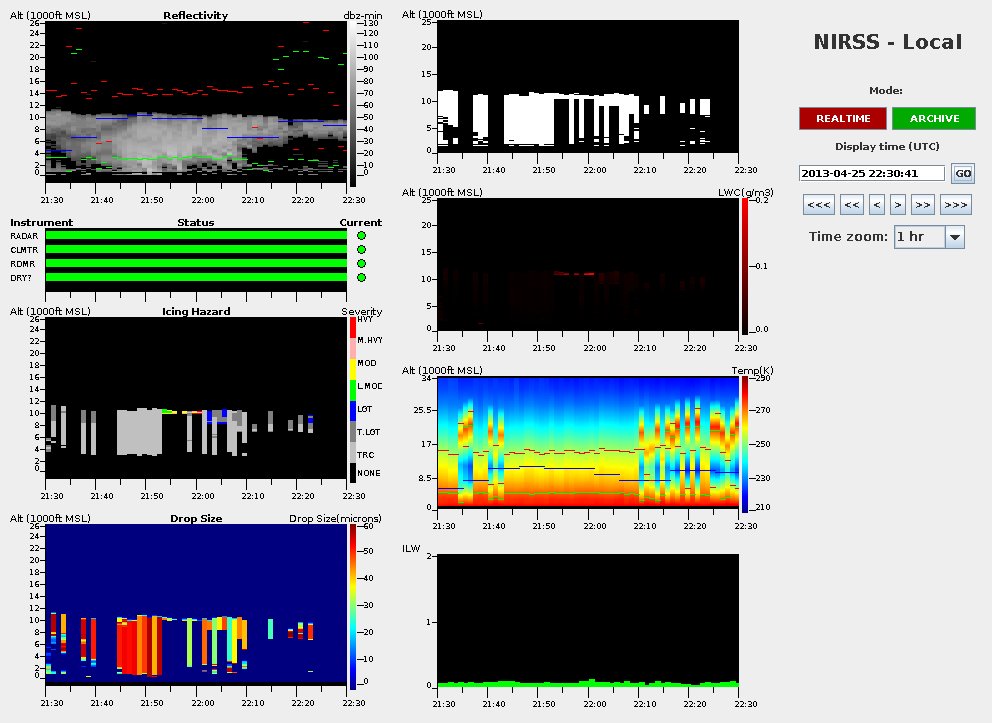992x723 pixels.
Task: Click the Temp(K) temperature profile chart
Action: [x=588, y=442]
